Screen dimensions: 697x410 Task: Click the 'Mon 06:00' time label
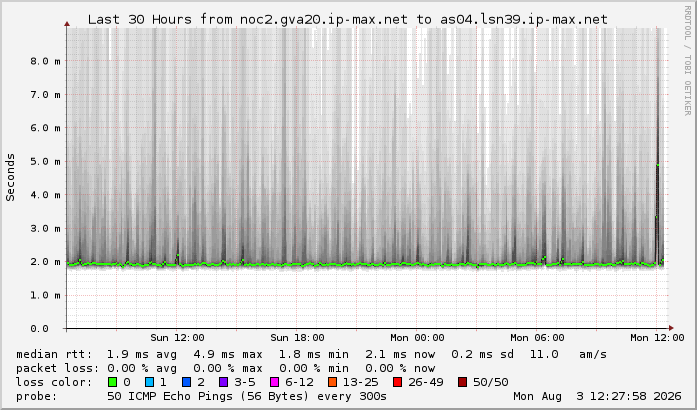click(537, 338)
